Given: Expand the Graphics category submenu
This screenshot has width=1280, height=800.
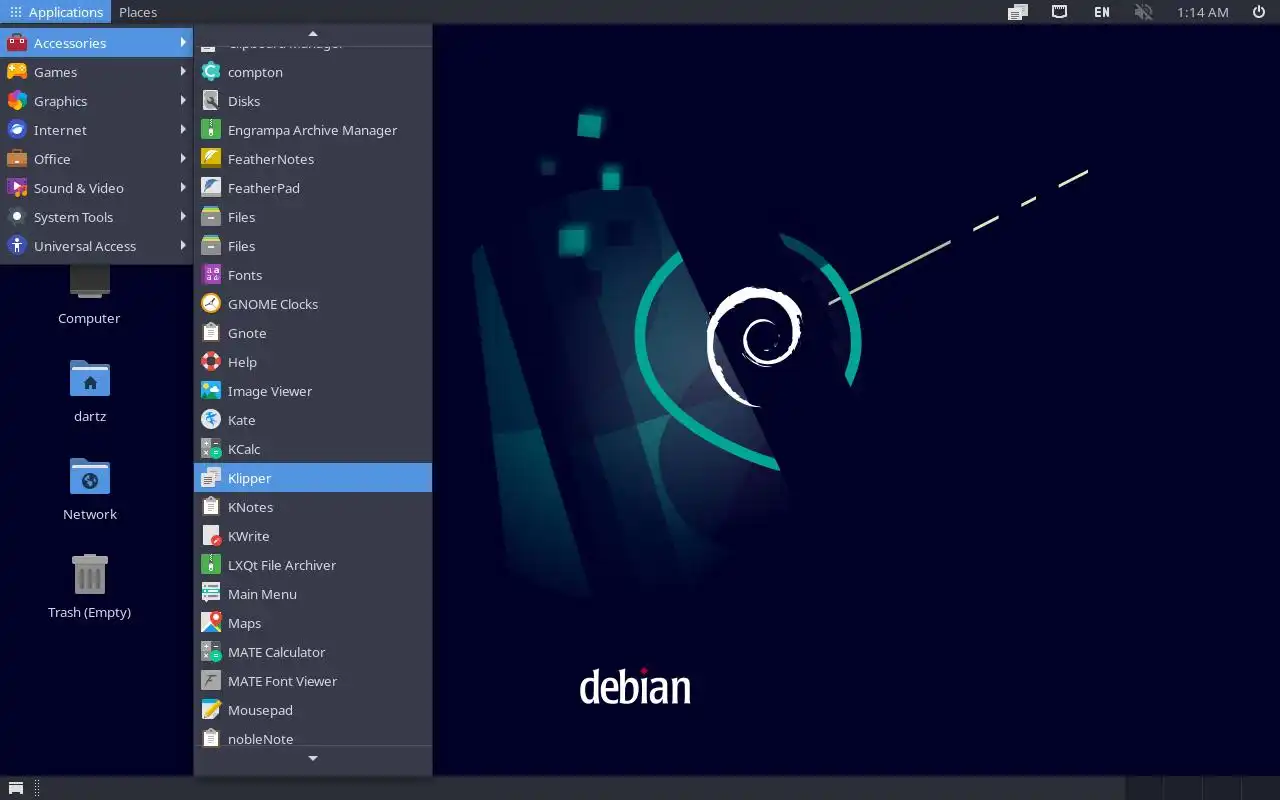Looking at the screenshot, I should pyautogui.click(x=96, y=101).
